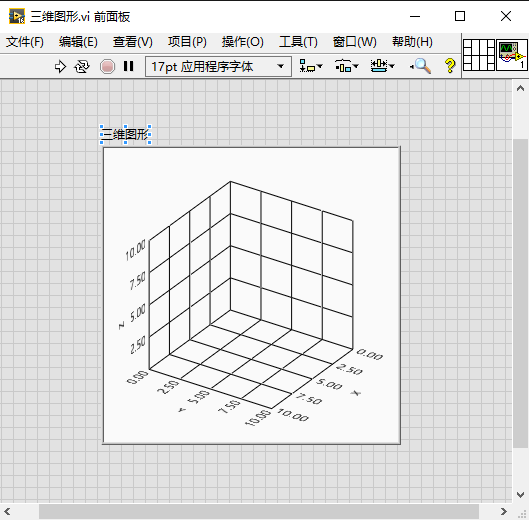
Task: Close the 三维图形.vi front panel
Action: pos(506,16)
